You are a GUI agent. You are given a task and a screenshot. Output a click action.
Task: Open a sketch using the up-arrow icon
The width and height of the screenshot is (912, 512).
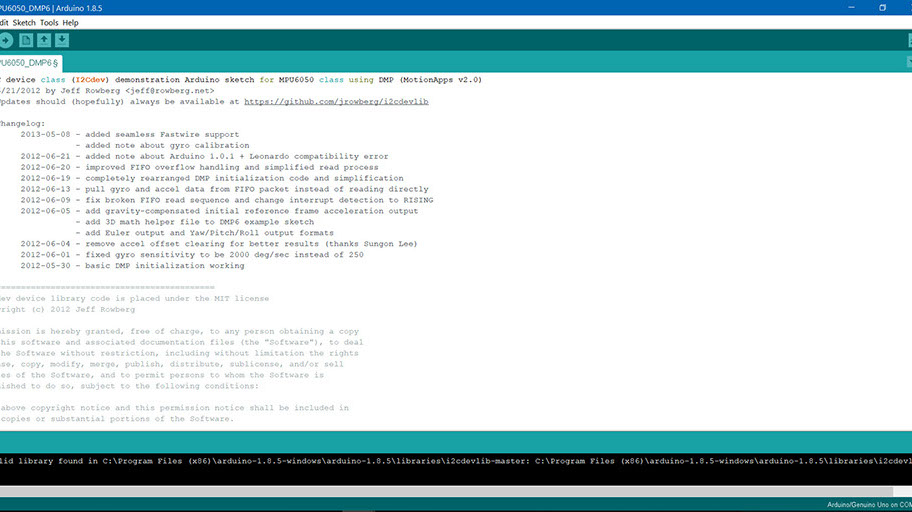(x=44, y=40)
